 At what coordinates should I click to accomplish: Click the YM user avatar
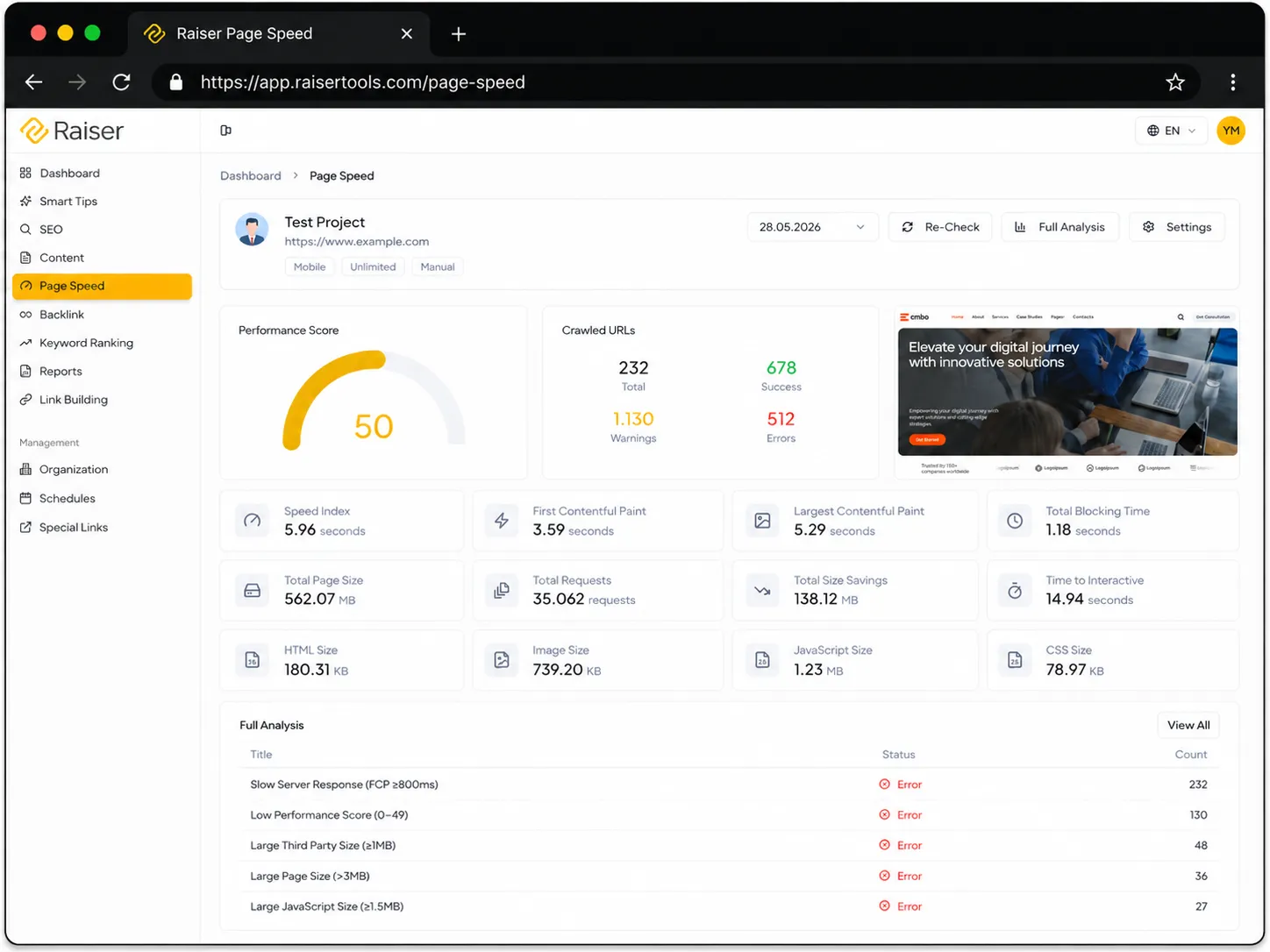[1231, 131]
